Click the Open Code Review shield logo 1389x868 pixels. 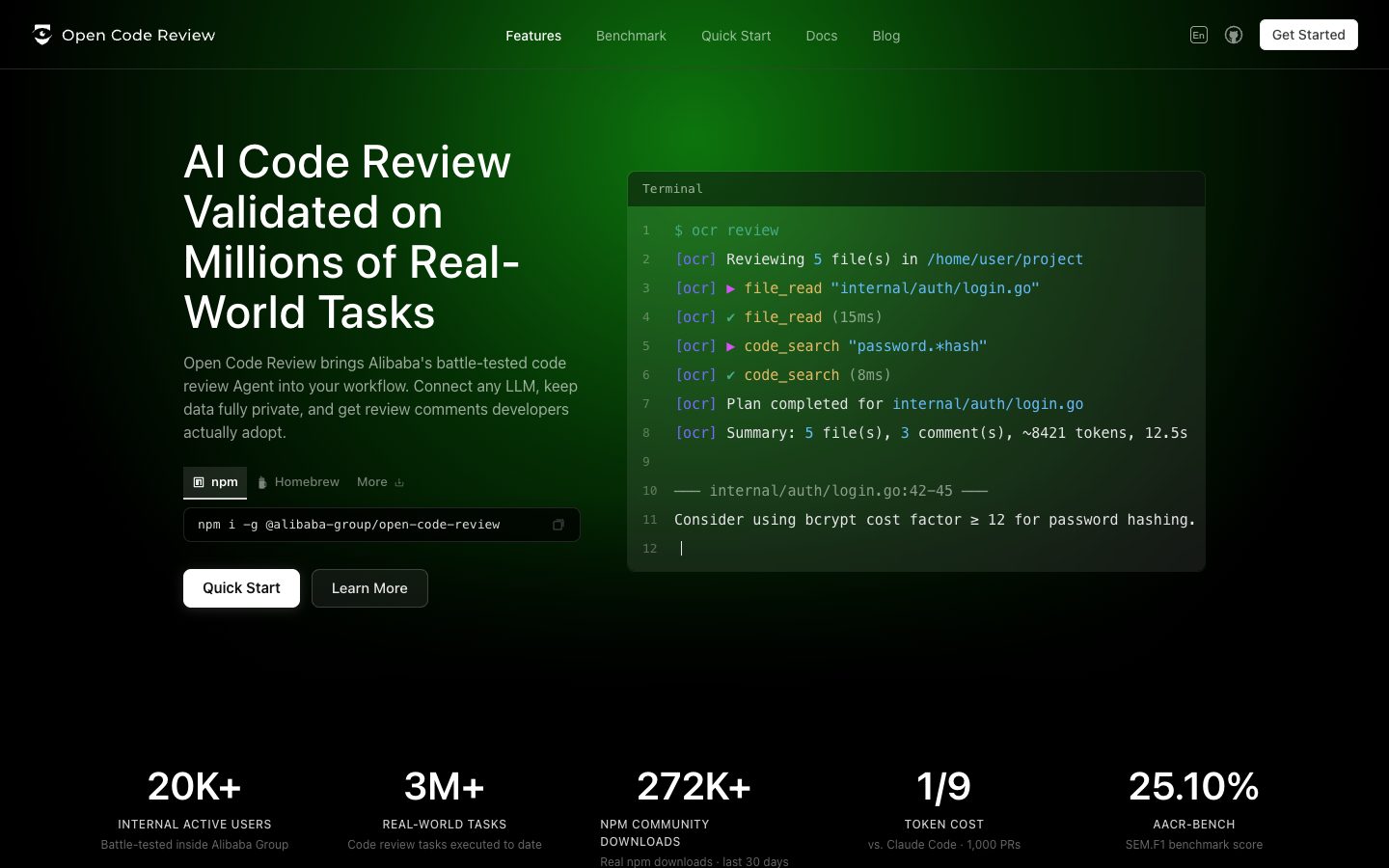(41, 35)
